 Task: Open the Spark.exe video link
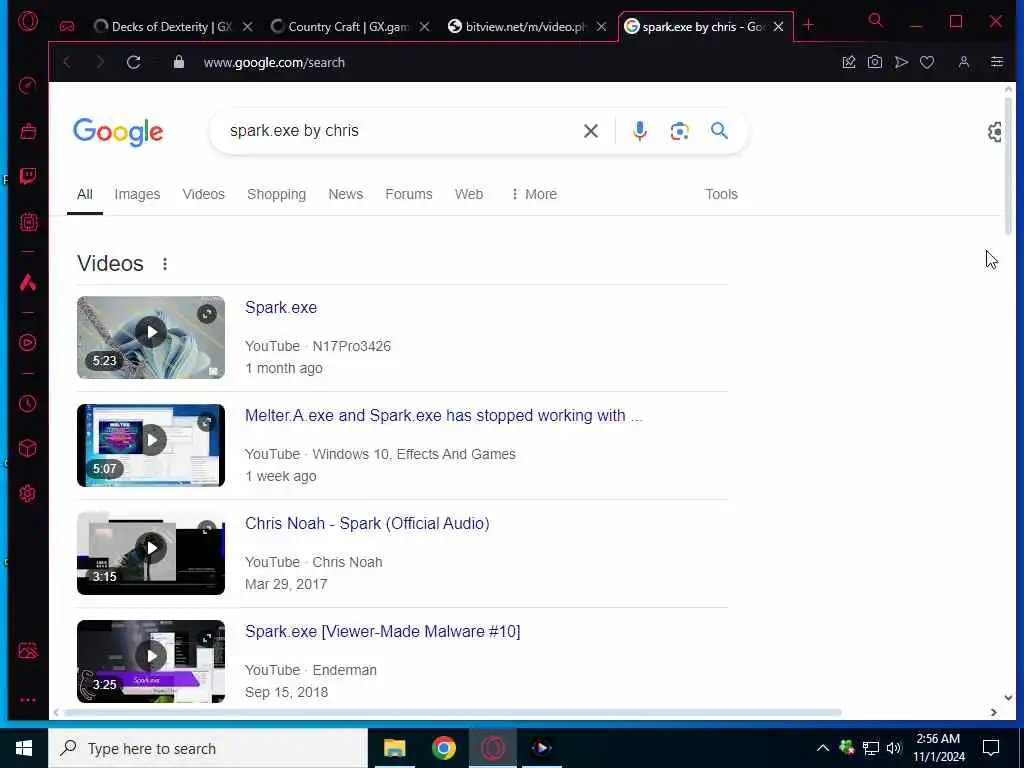point(281,308)
